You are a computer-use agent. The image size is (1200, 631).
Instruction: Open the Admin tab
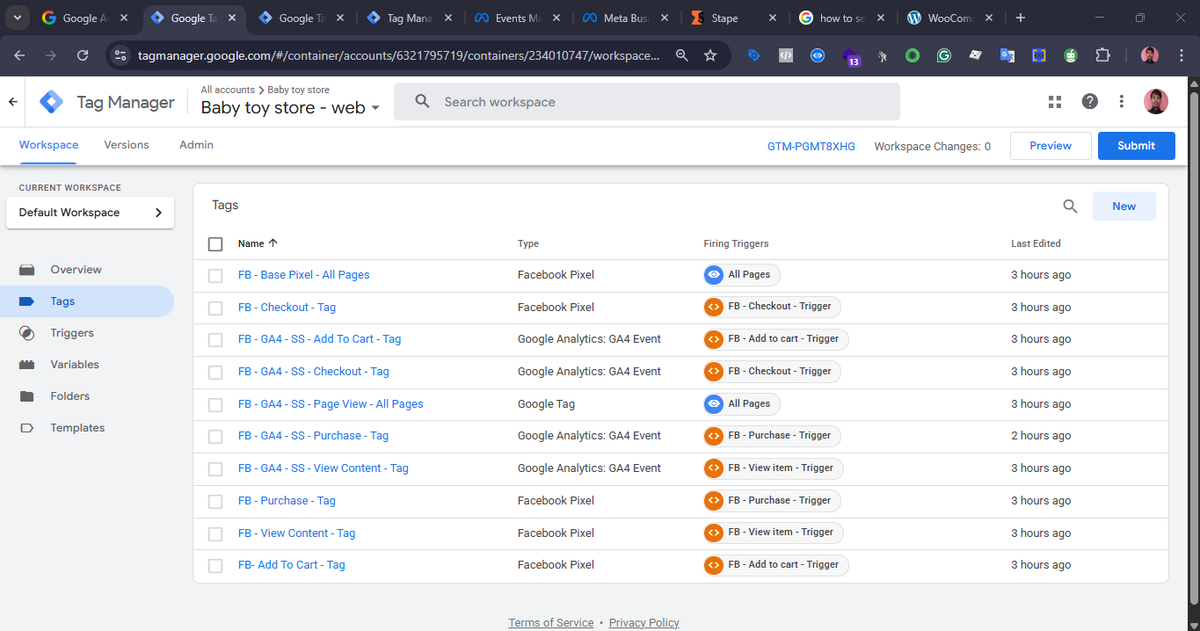coord(195,145)
